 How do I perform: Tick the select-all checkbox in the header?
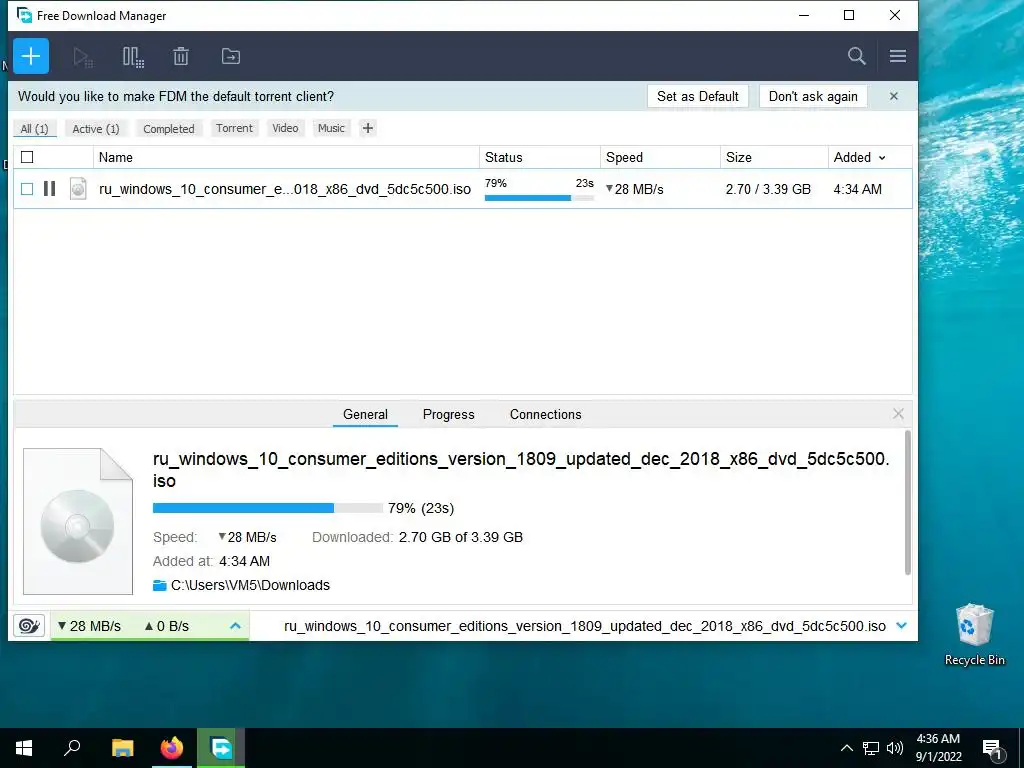pos(27,157)
